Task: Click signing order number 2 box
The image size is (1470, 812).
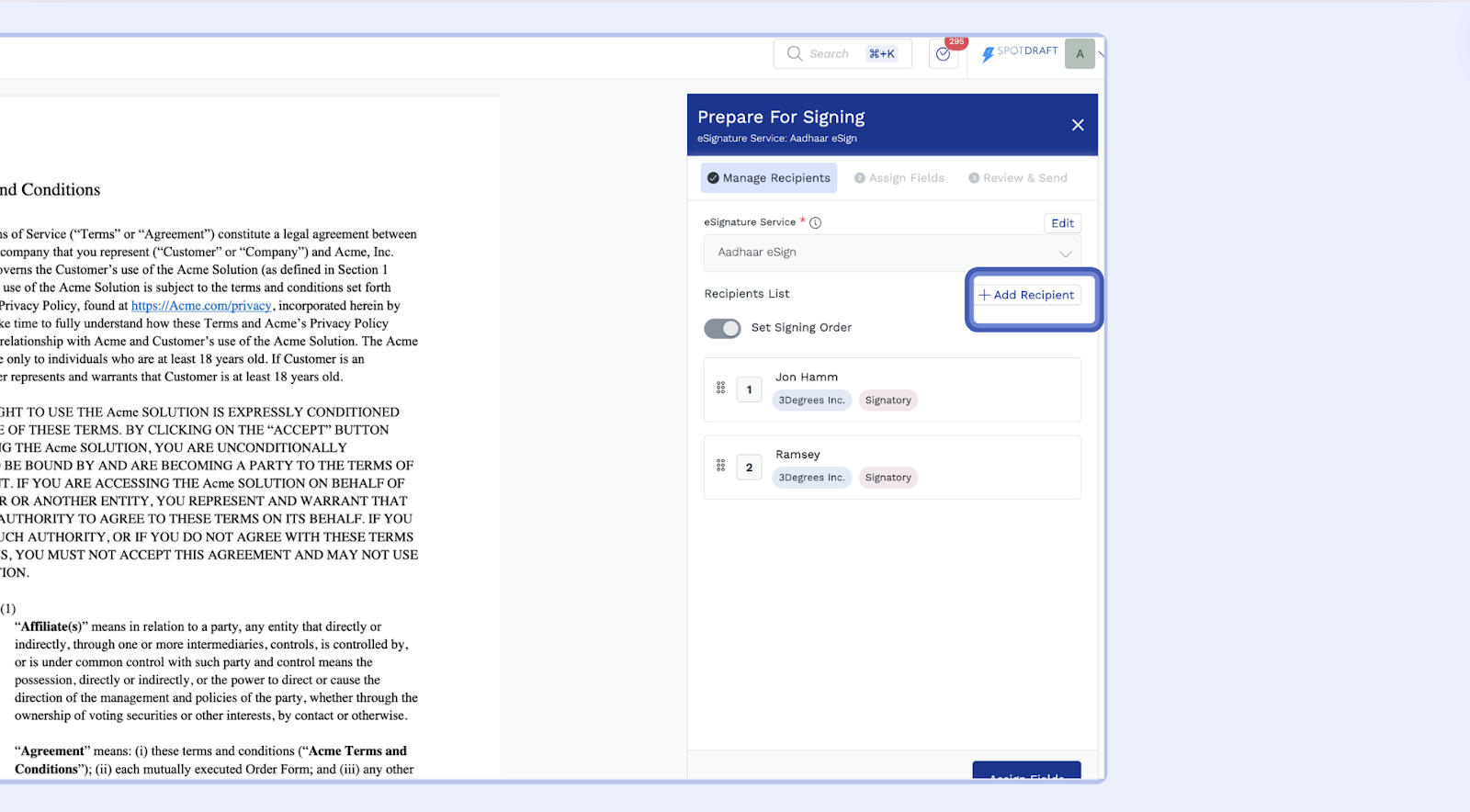Action: (749, 468)
